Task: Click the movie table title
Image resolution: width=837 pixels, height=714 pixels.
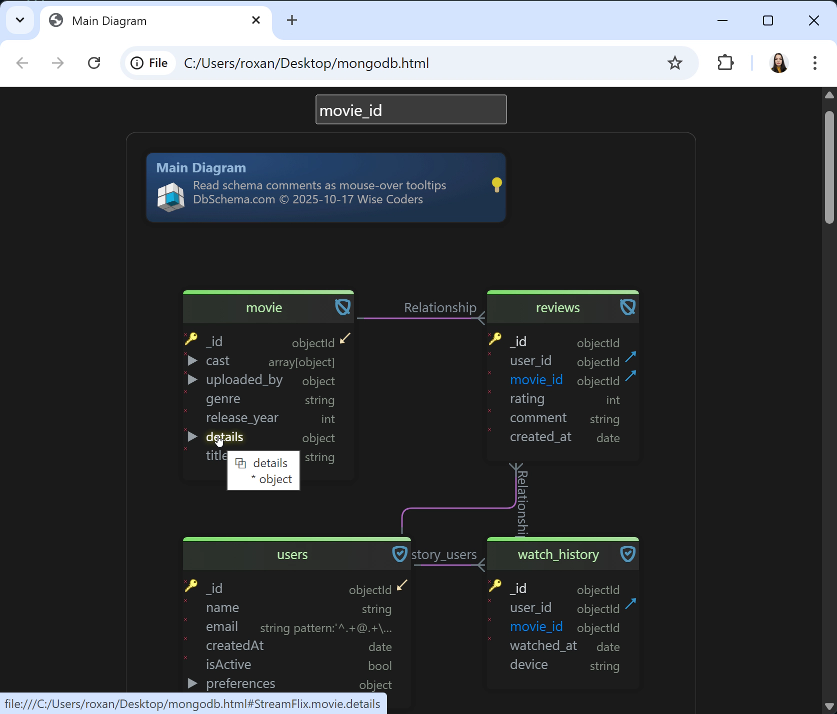Action: pyautogui.click(x=264, y=307)
